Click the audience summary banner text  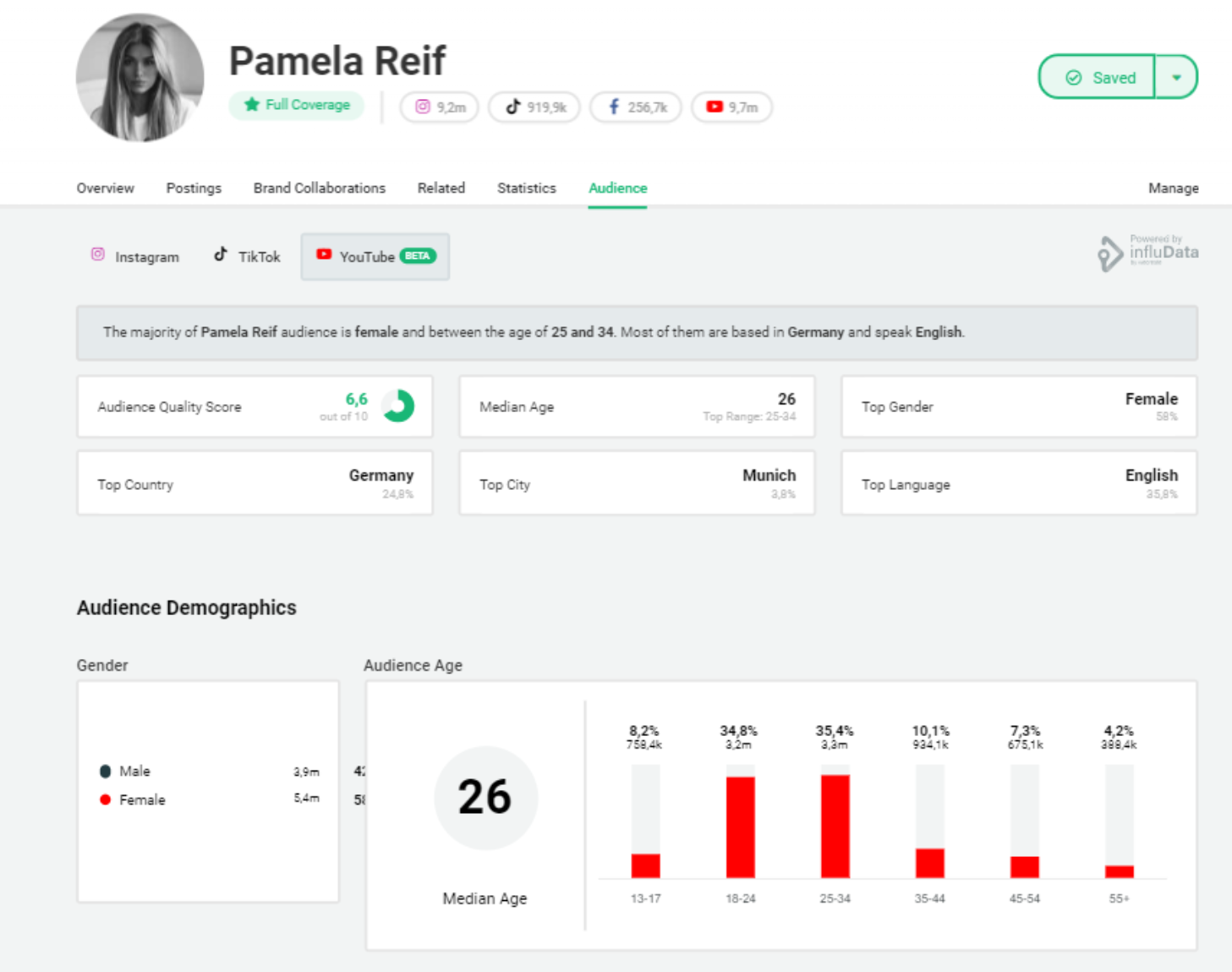click(534, 332)
